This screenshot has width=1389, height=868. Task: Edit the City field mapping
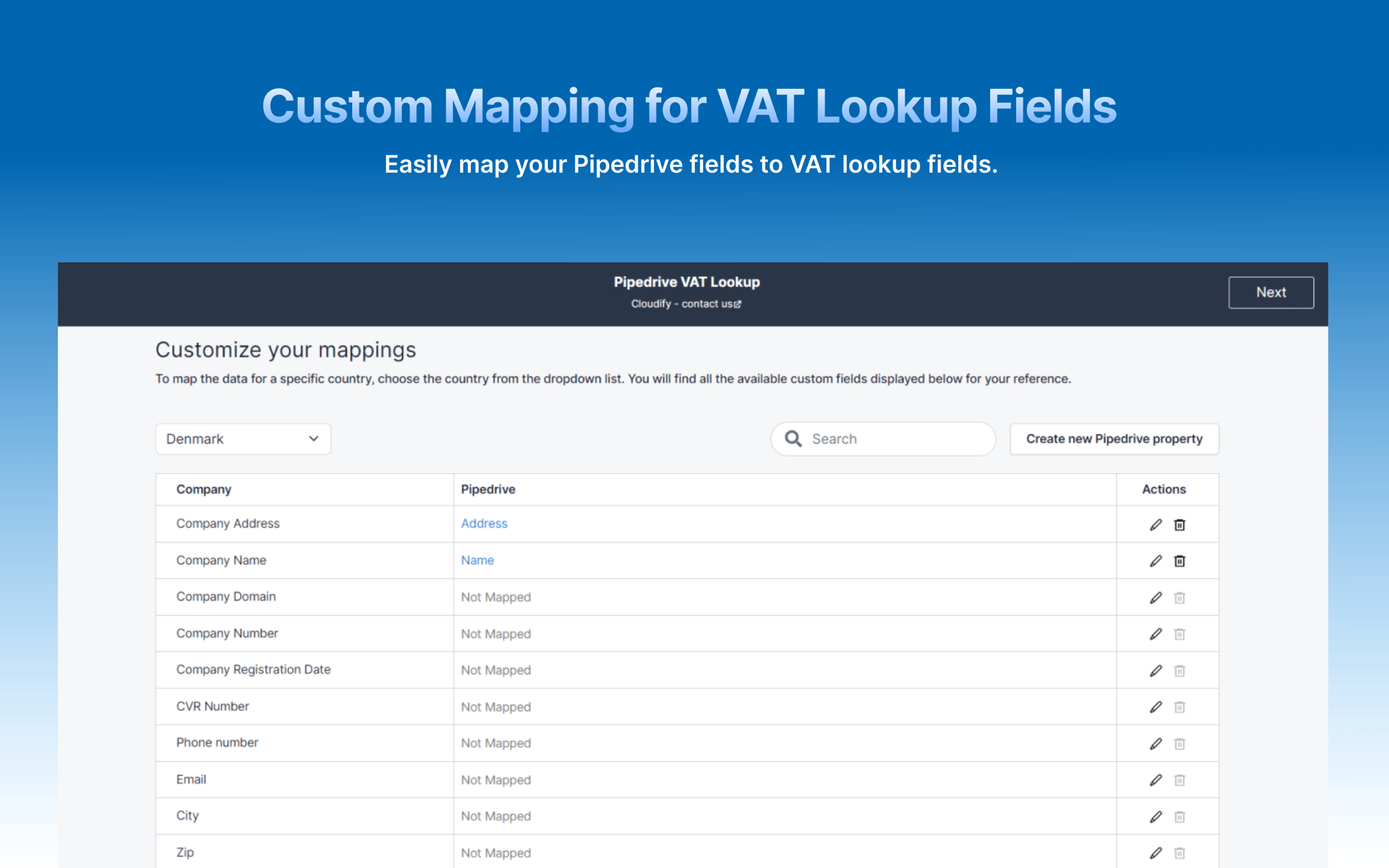[1156, 816]
